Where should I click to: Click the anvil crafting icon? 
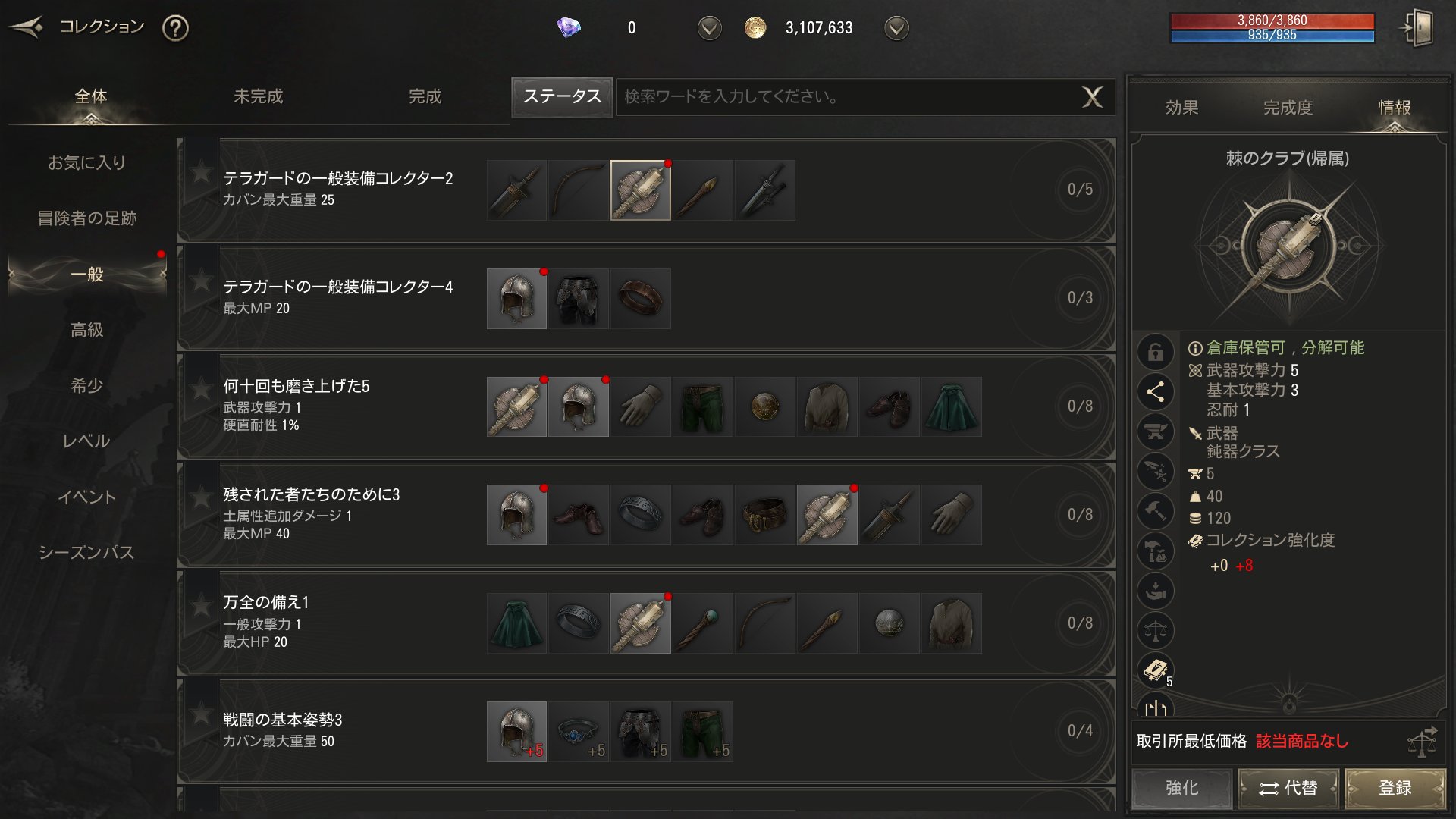(1155, 431)
